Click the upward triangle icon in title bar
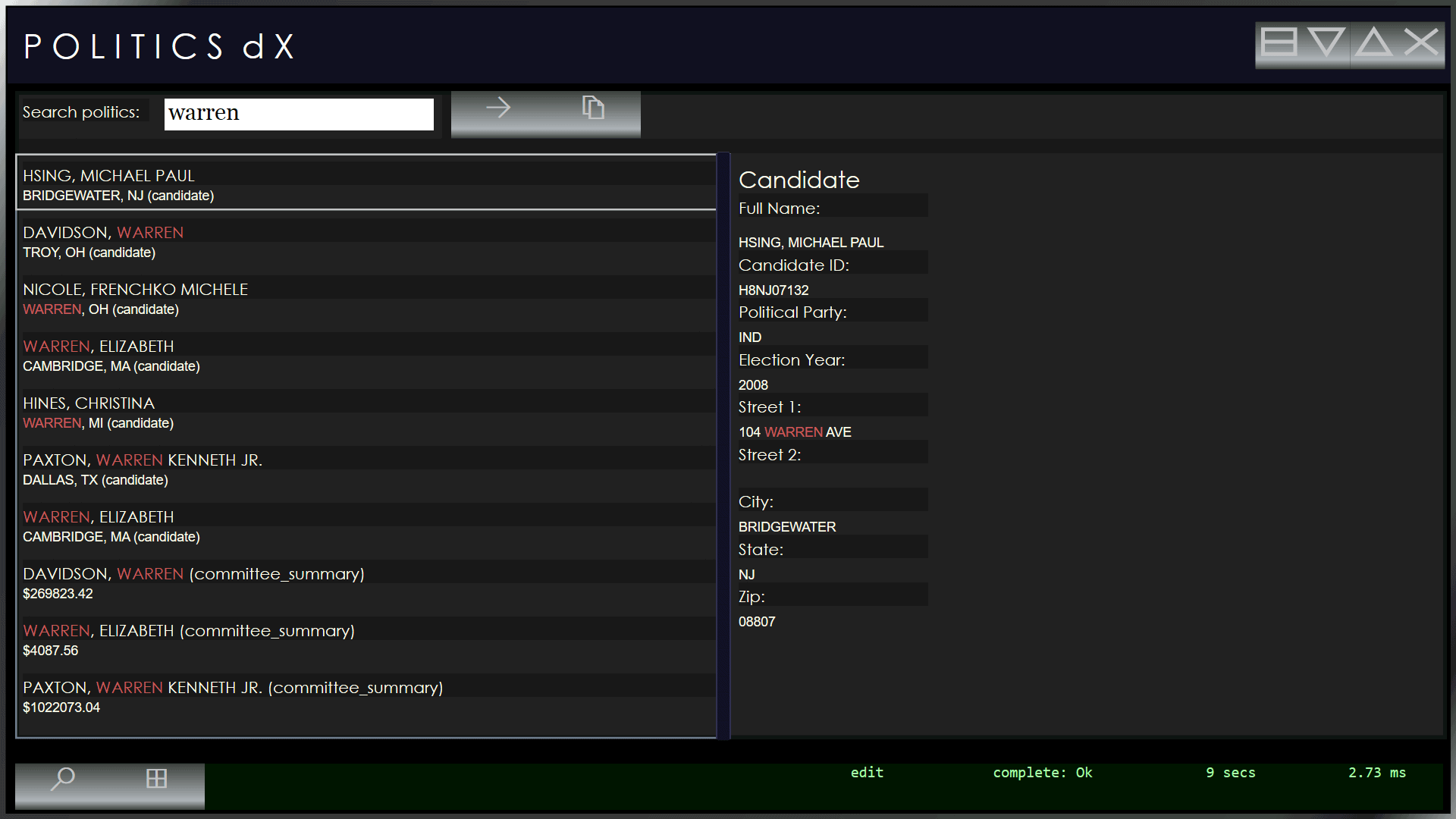Screen dimensions: 1456x819 [x=1373, y=43]
